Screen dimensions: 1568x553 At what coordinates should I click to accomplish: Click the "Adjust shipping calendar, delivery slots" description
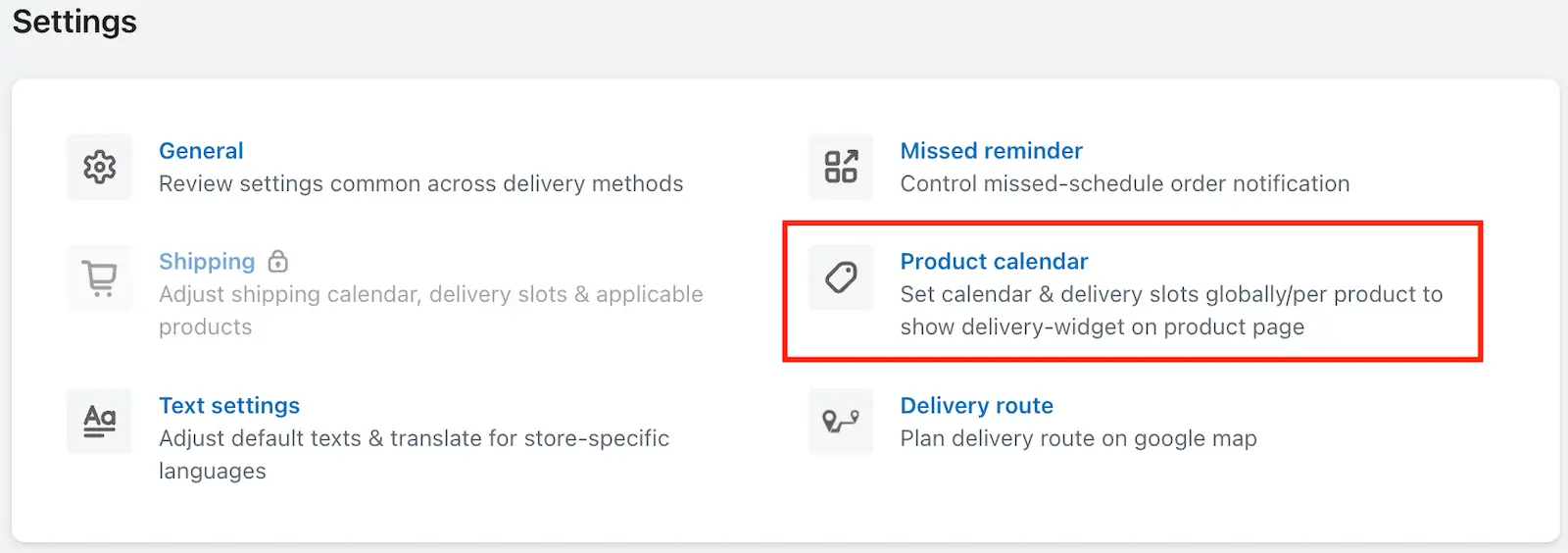pos(431,310)
